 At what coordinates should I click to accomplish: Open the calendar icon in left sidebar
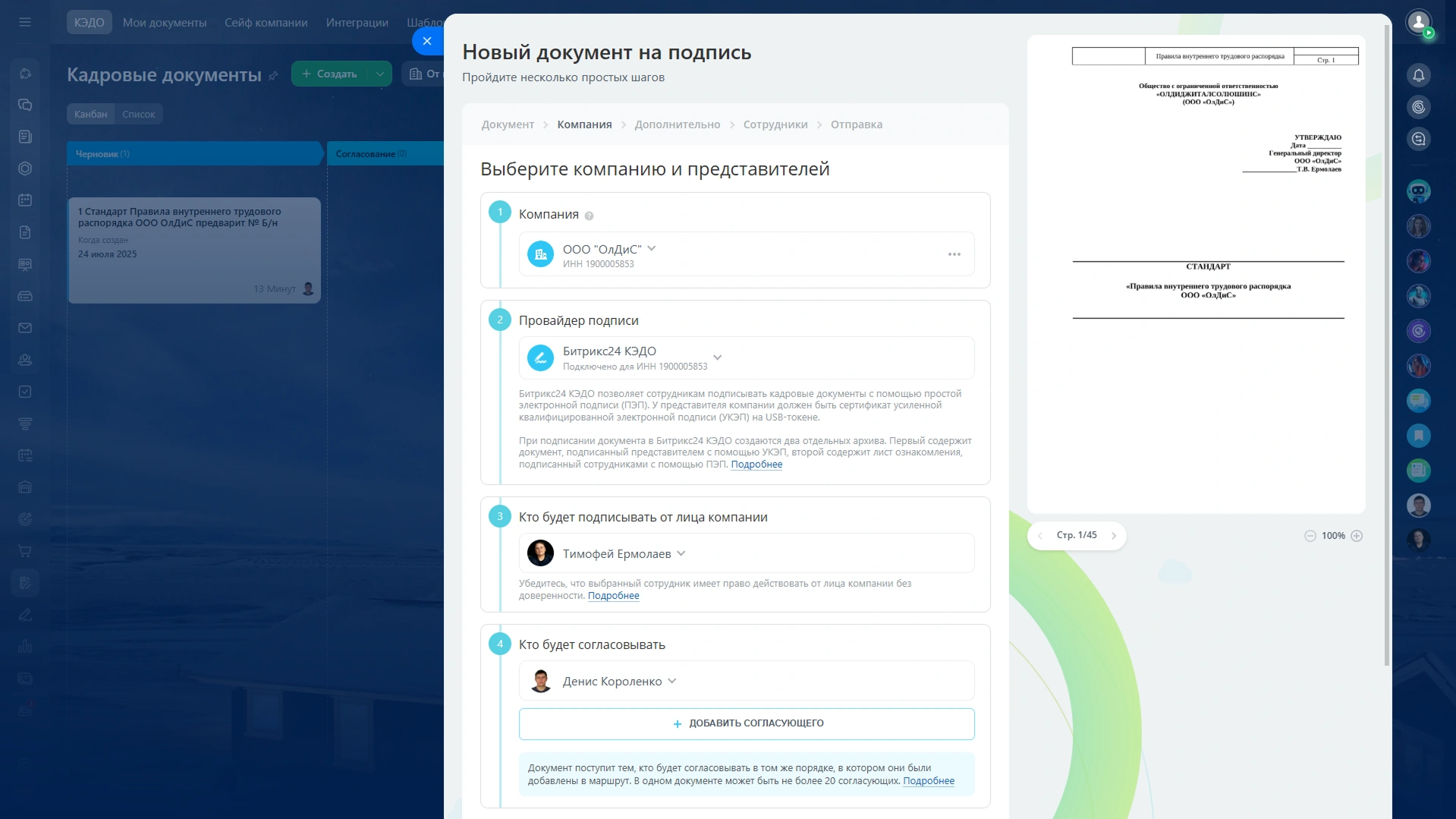25,200
